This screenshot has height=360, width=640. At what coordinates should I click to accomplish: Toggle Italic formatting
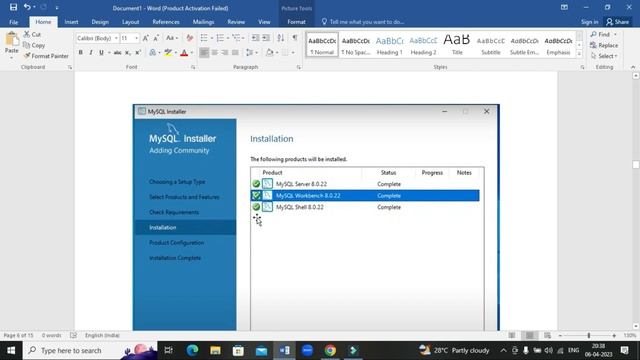point(91,52)
